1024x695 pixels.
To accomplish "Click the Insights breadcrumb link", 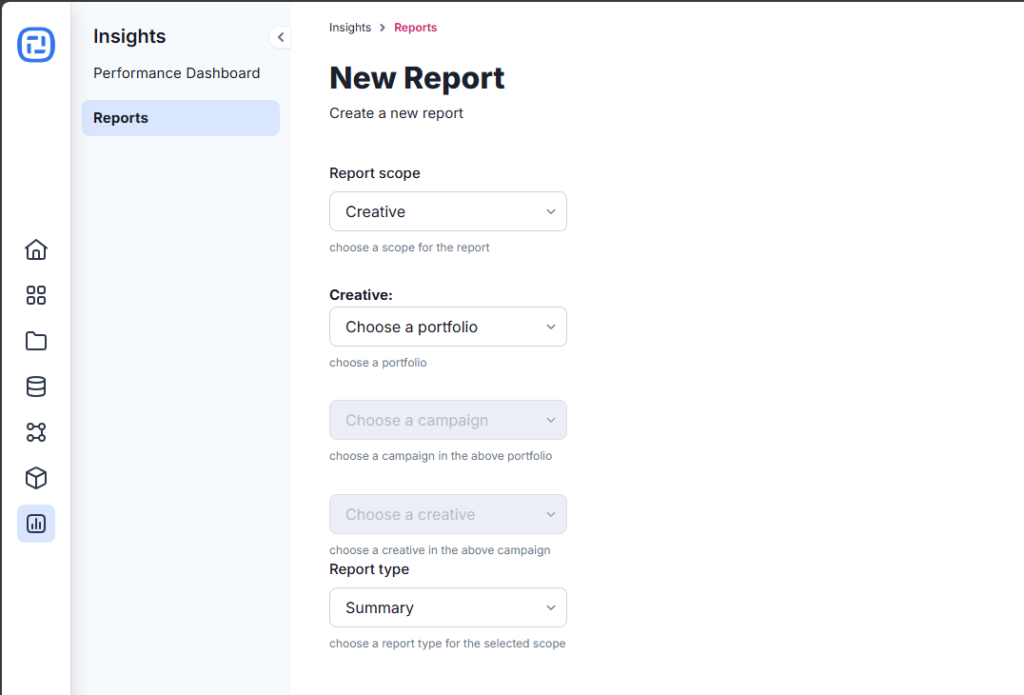I will click(349, 27).
